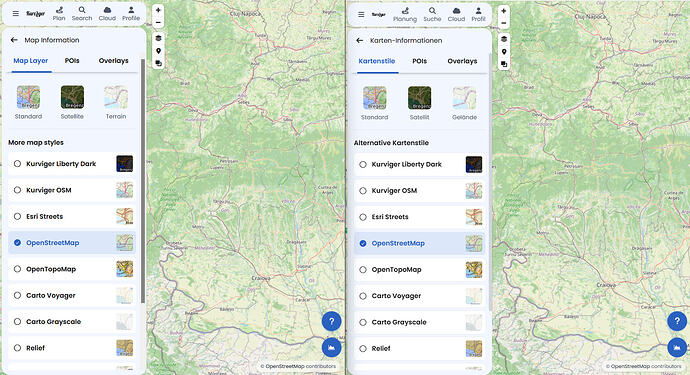690x375 pixels.
Task: Select OpenTopoMap under Alternative Kartenstile
Action: 419,269
